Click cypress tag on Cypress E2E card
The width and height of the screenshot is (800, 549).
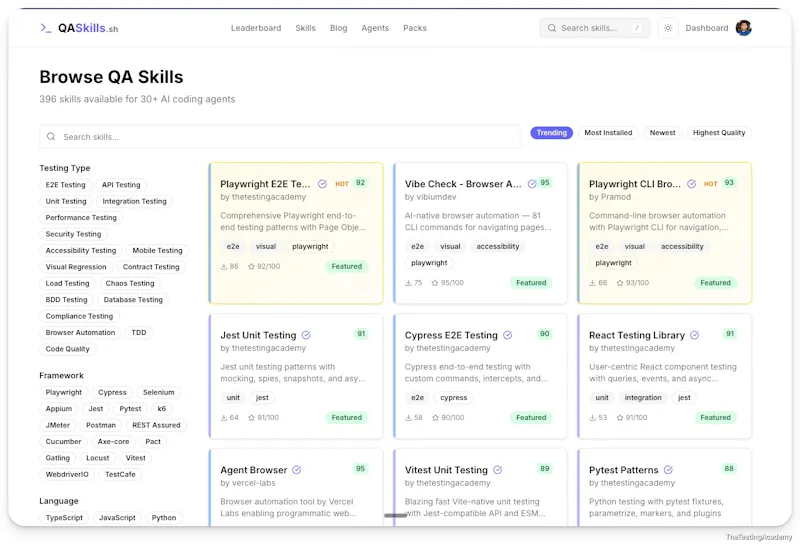click(454, 397)
